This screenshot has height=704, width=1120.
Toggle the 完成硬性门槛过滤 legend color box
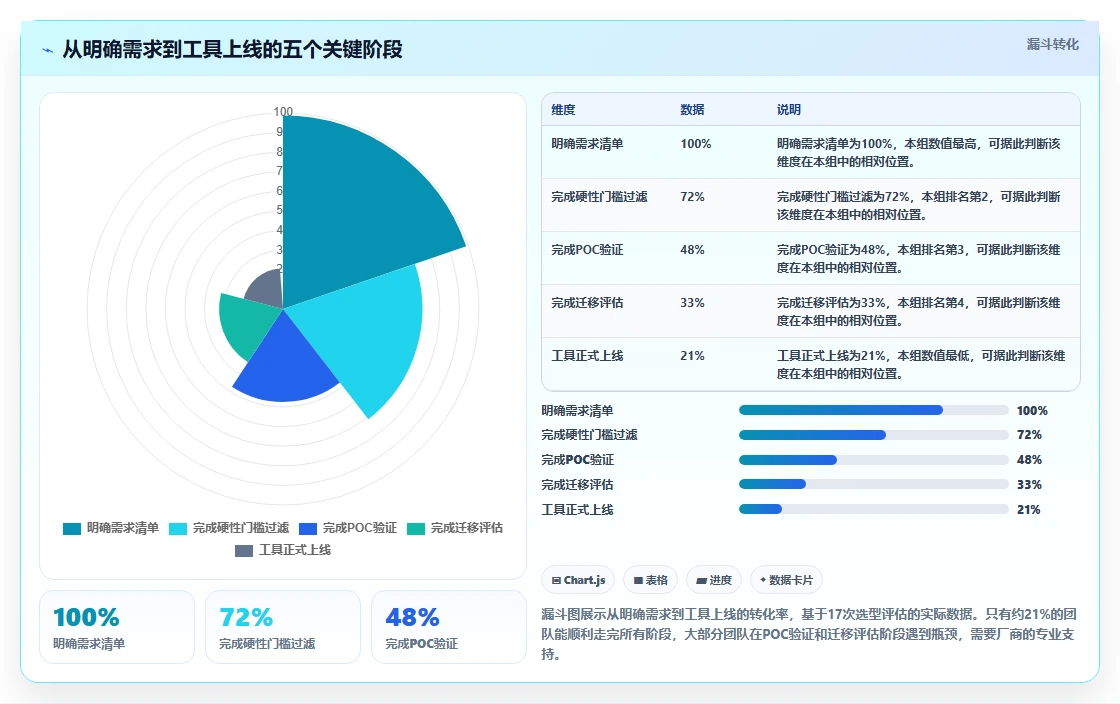click(178, 528)
